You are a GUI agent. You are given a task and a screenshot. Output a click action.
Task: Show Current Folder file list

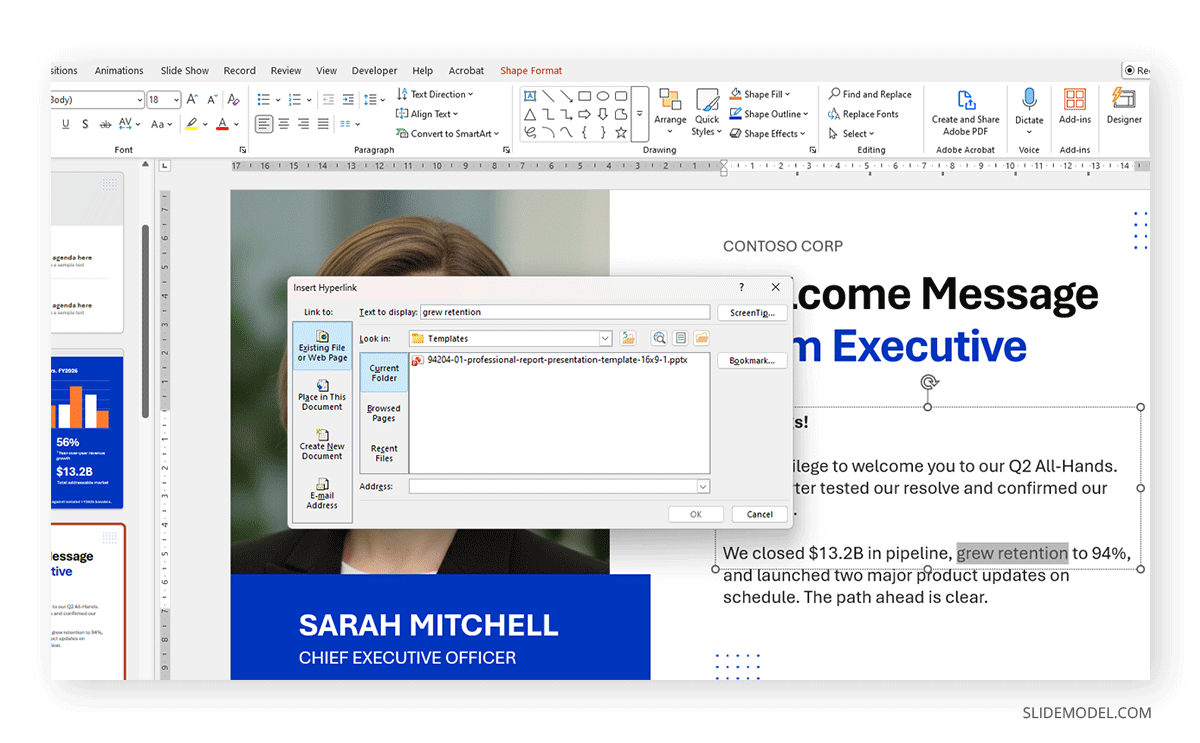pos(384,373)
